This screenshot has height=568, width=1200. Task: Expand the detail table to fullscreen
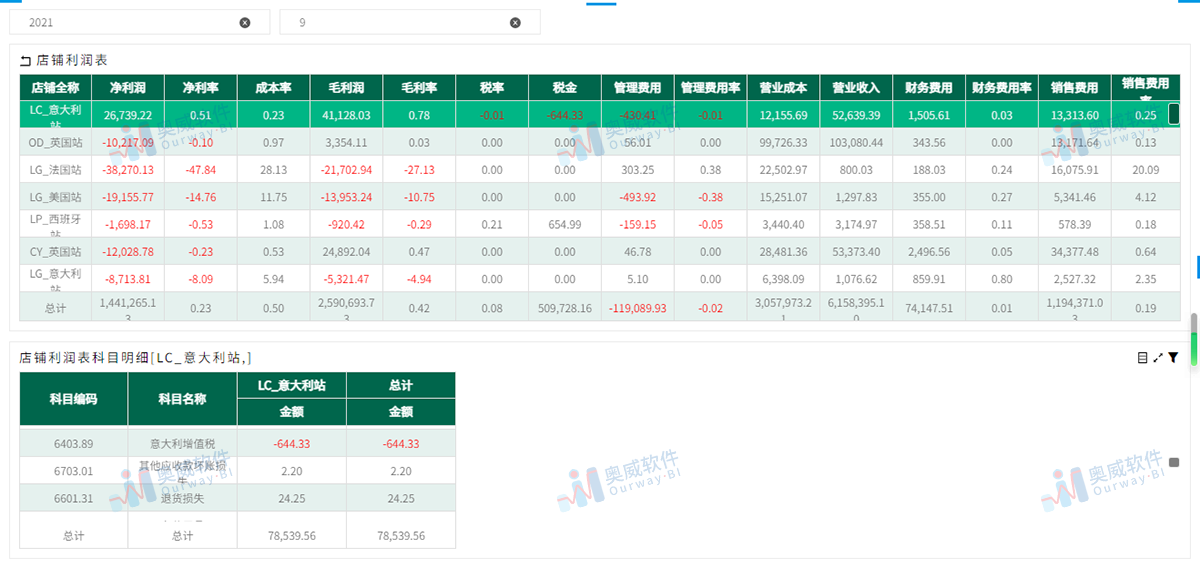(x=1158, y=357)
